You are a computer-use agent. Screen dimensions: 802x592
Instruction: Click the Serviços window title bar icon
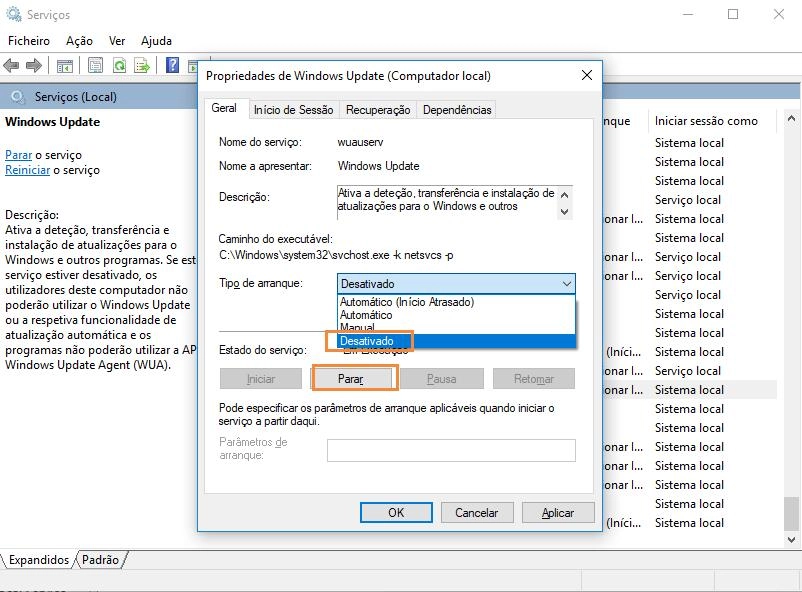pos(11,14)
